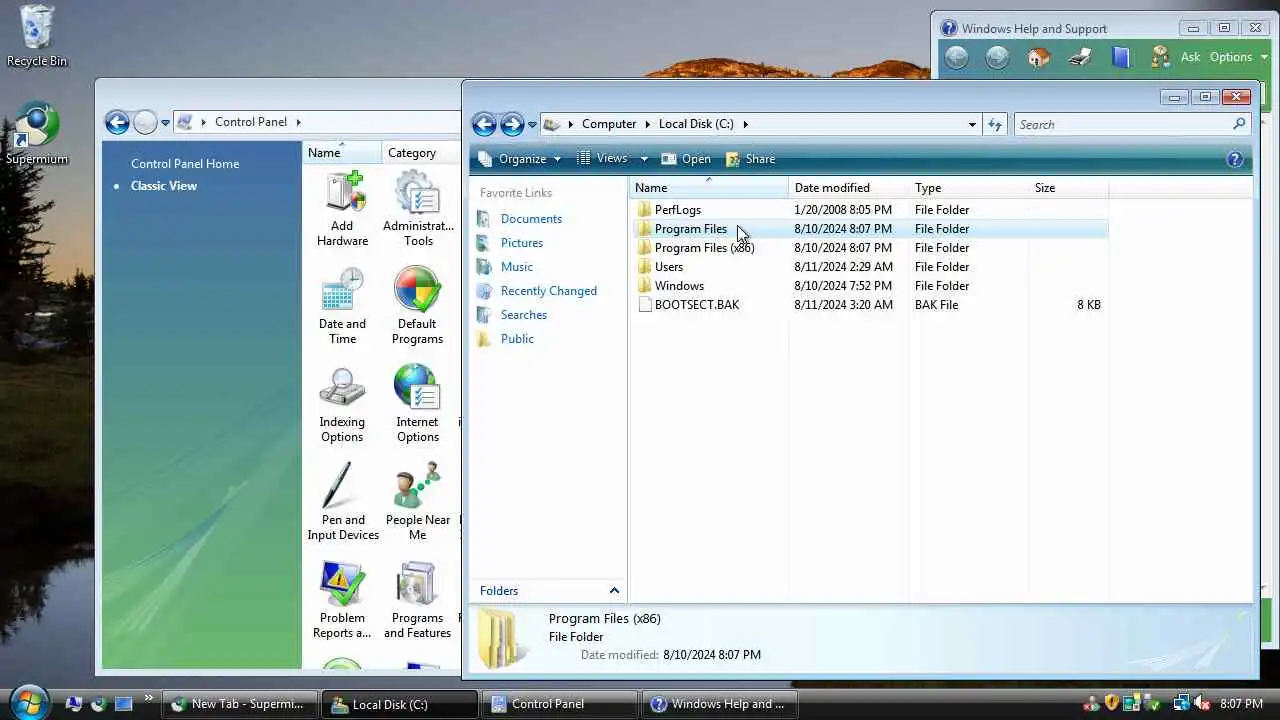
Task: Open Add Hardware in Control Panel
Action: click(342, 208)
